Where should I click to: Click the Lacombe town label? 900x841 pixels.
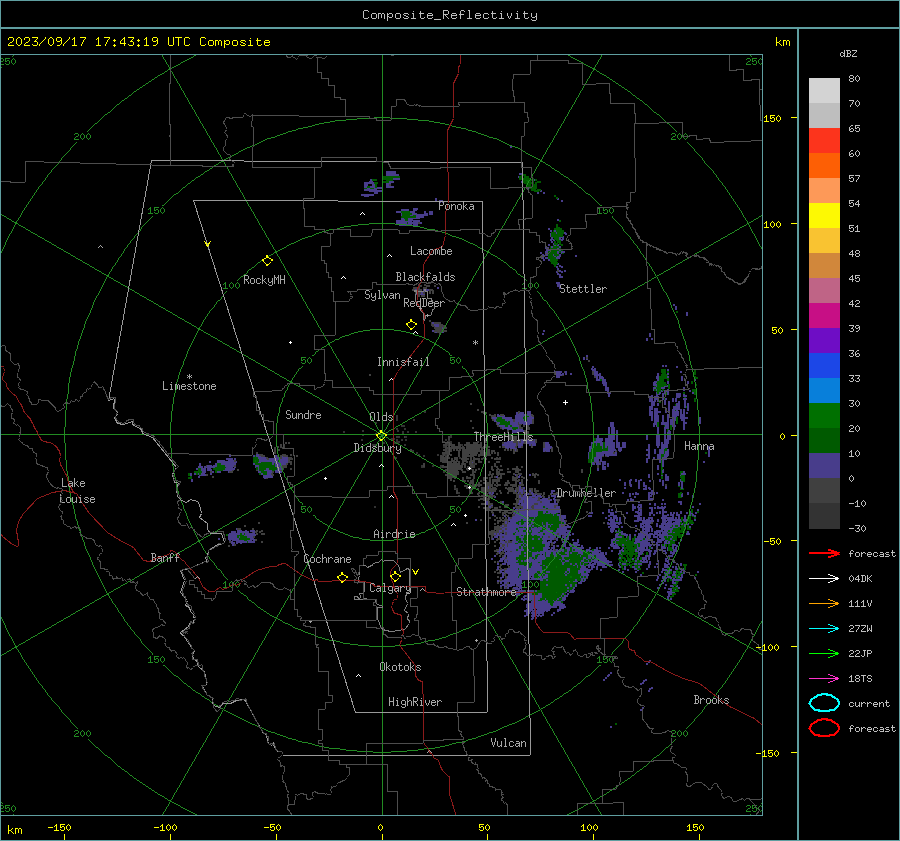click(x=431, y=251)
